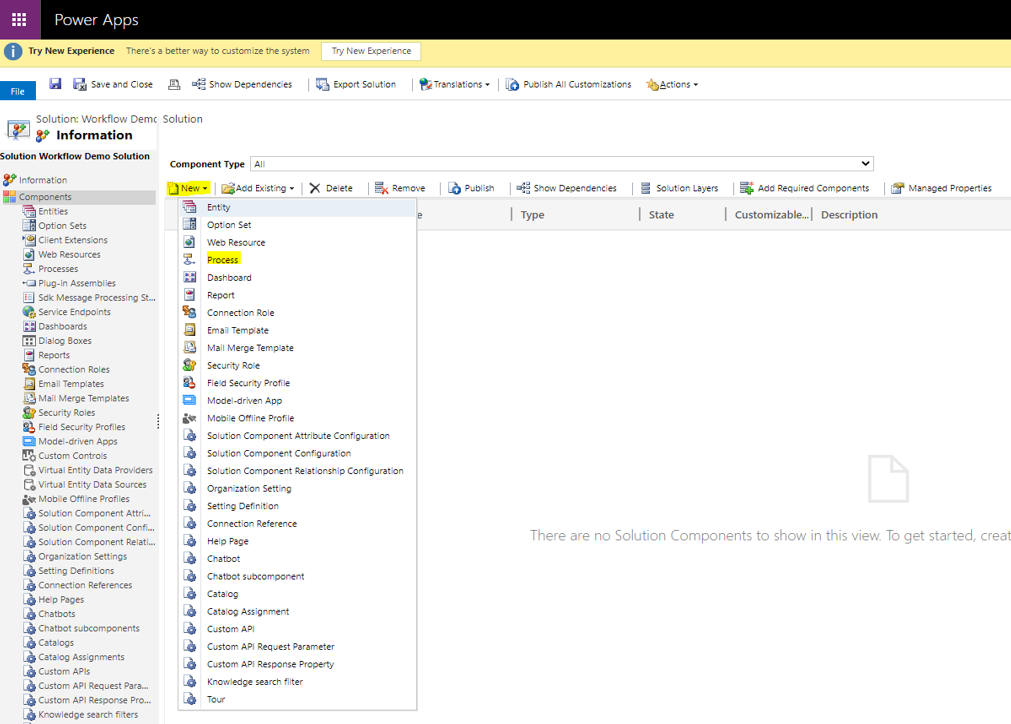Open the Component Type dropdown
Screen dimensions: 1011x724
(562, 163)
